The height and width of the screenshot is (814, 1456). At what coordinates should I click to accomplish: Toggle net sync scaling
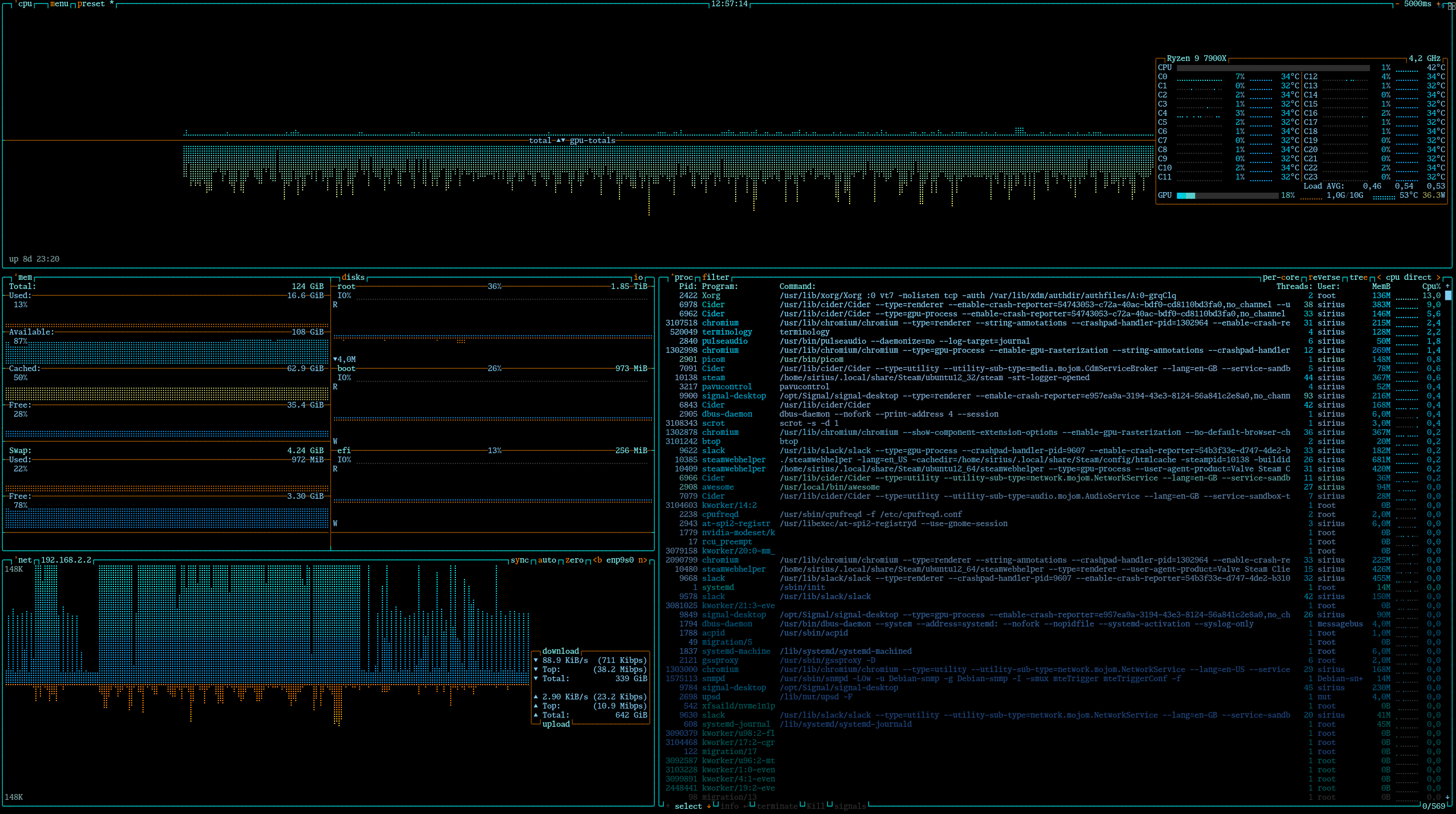(x=520, y=560)
